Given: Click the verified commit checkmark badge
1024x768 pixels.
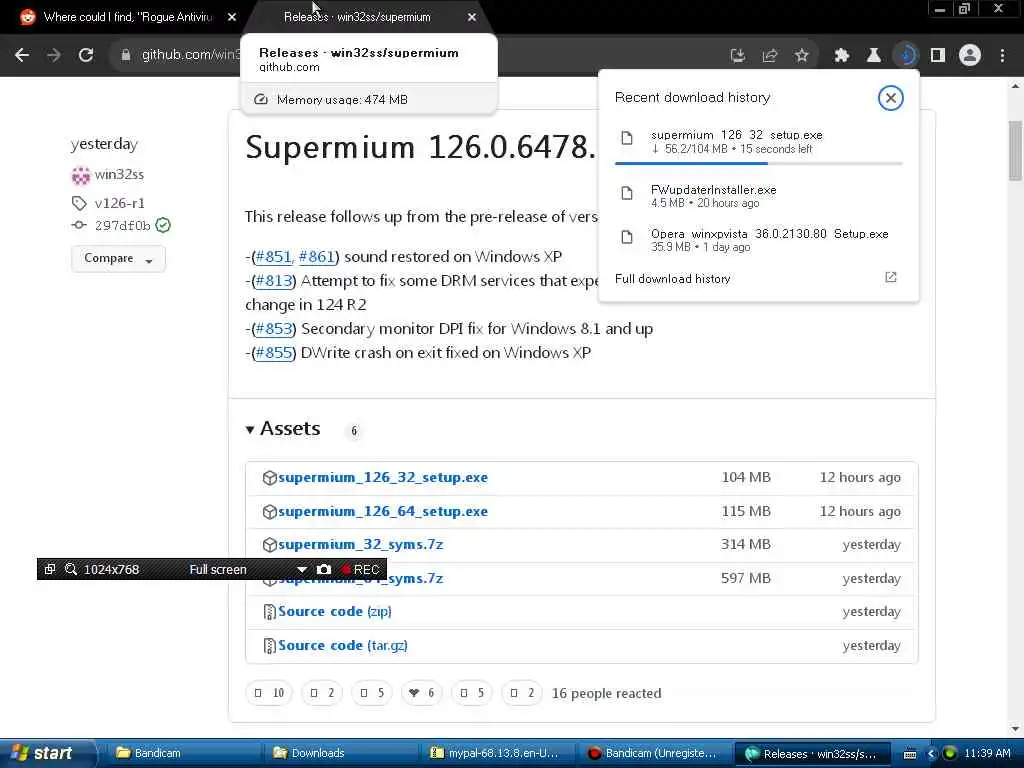Looking at the screenshot, I should pyautogui.click(x=163, y=225).
